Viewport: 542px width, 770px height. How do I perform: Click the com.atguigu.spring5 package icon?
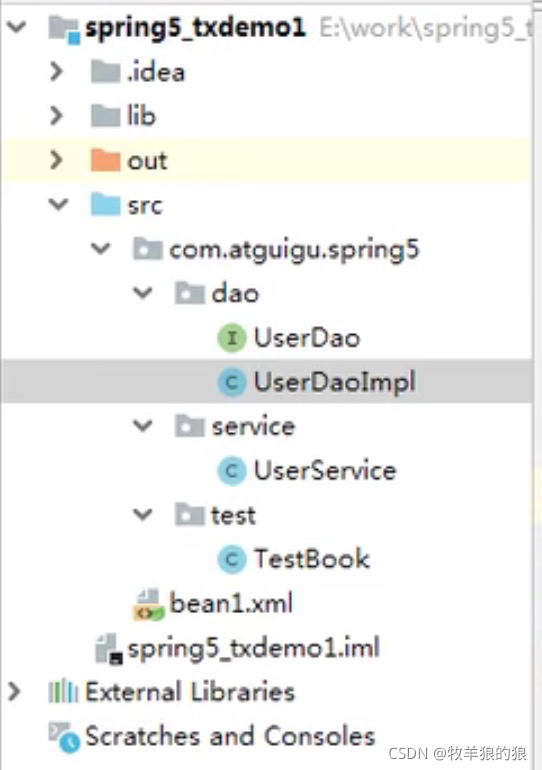[x=148, y=248]
